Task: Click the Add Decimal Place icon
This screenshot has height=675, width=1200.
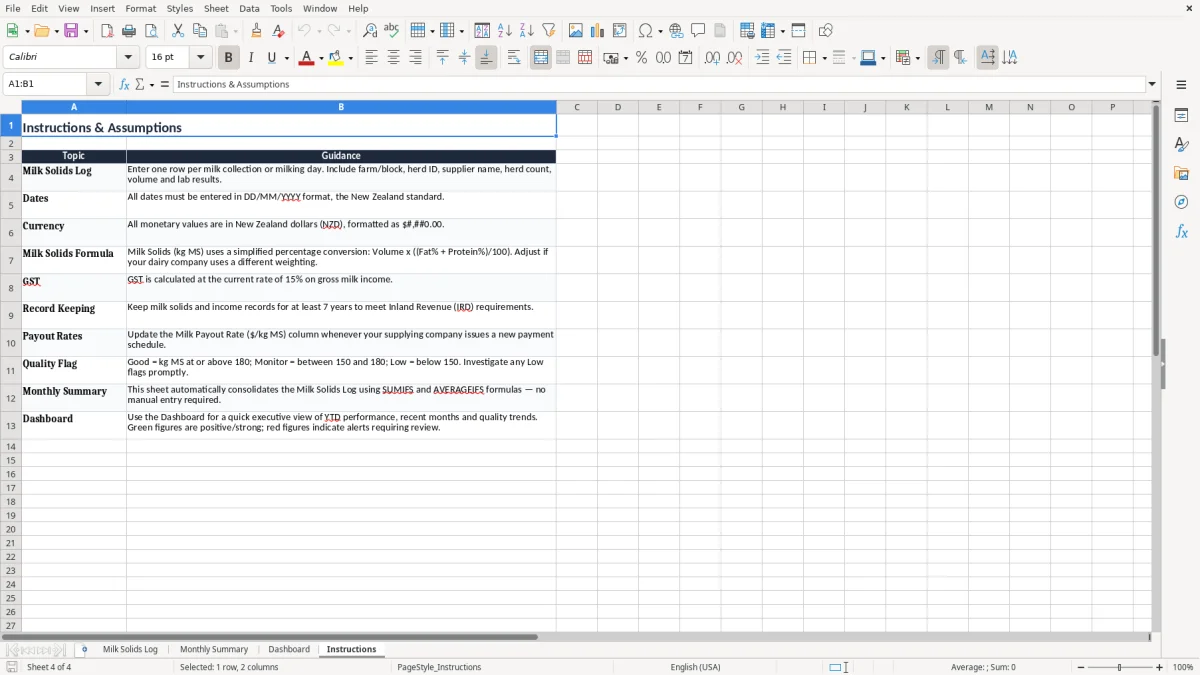Action: tap(712, 58)
